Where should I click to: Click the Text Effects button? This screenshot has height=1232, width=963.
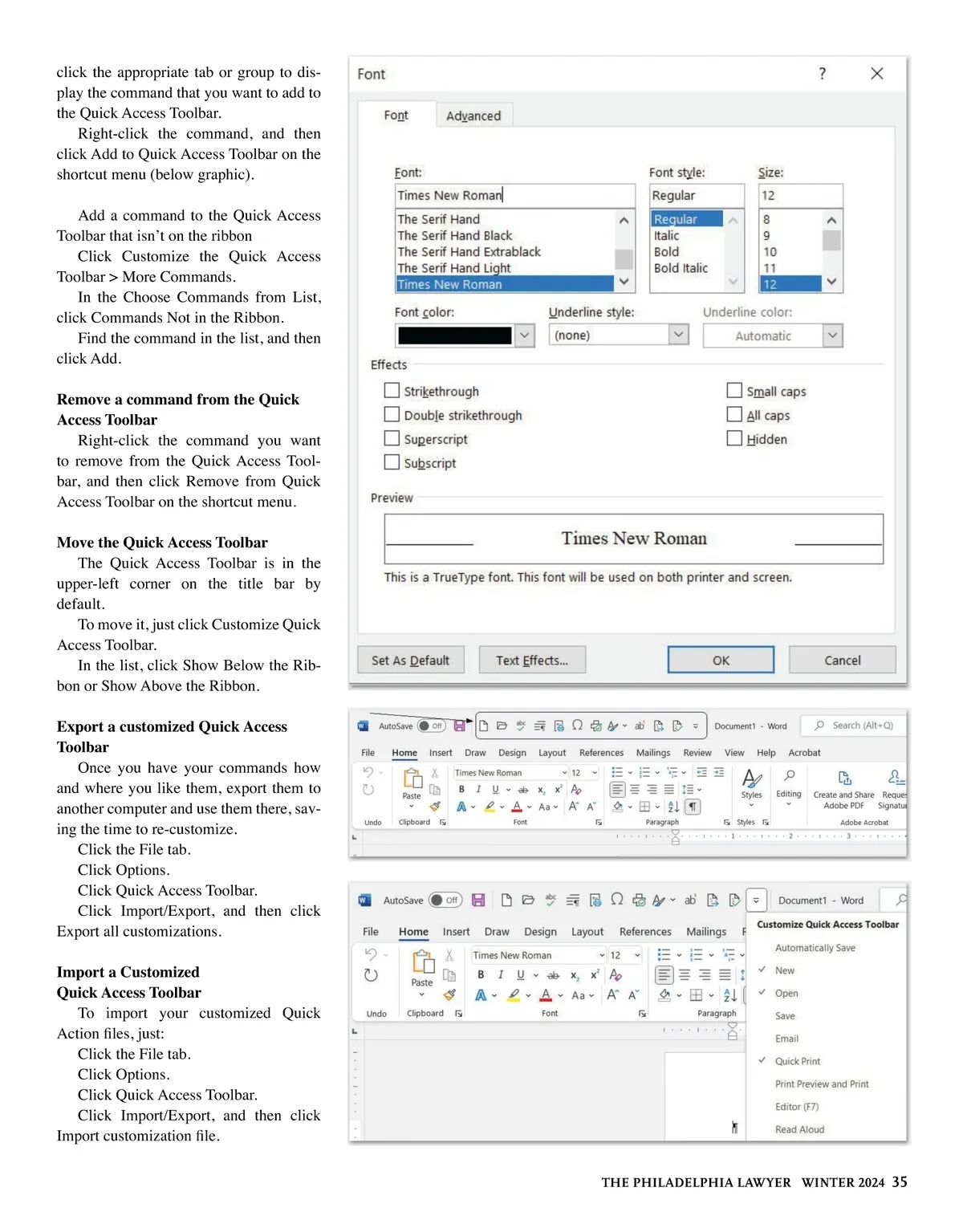[532, 661]
